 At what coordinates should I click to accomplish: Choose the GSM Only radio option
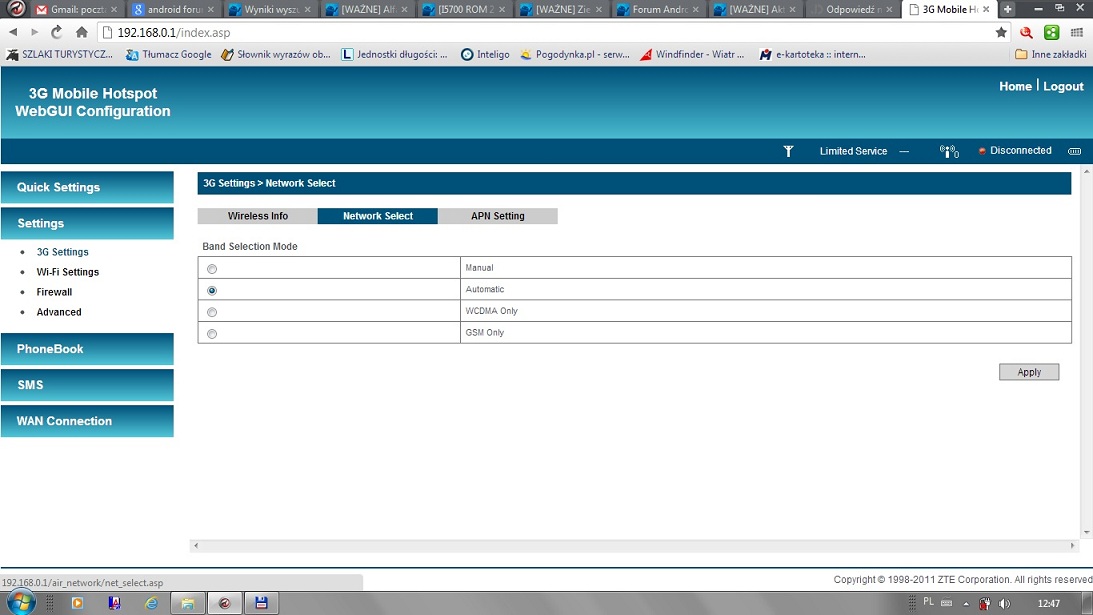point(212,334)
